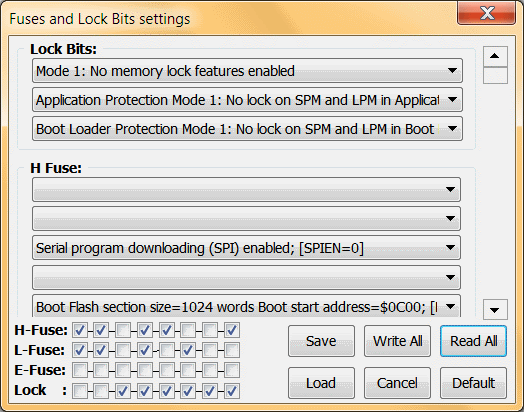The width and height of the screenshot is (524, 412).
Task: Open the first empty H Fuse dropdown
Action: pos(246,189)
